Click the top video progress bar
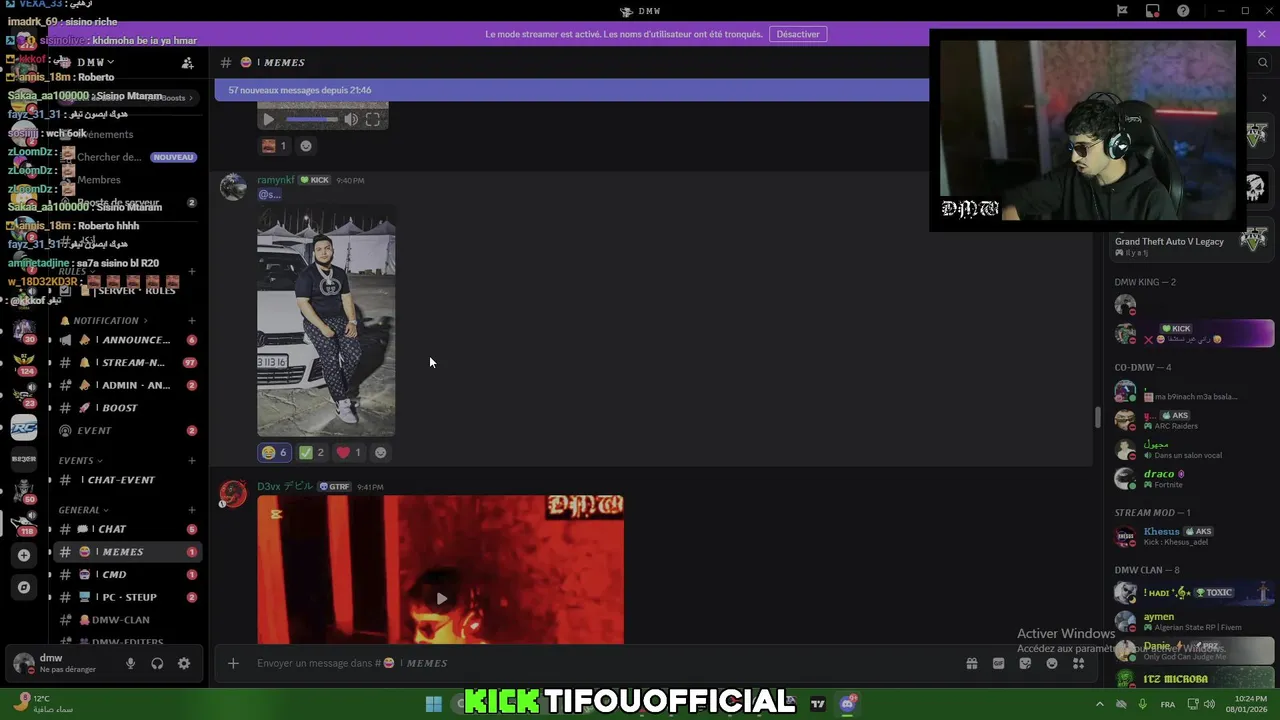This screenshot has height=720, width=1280. (312, 119)
